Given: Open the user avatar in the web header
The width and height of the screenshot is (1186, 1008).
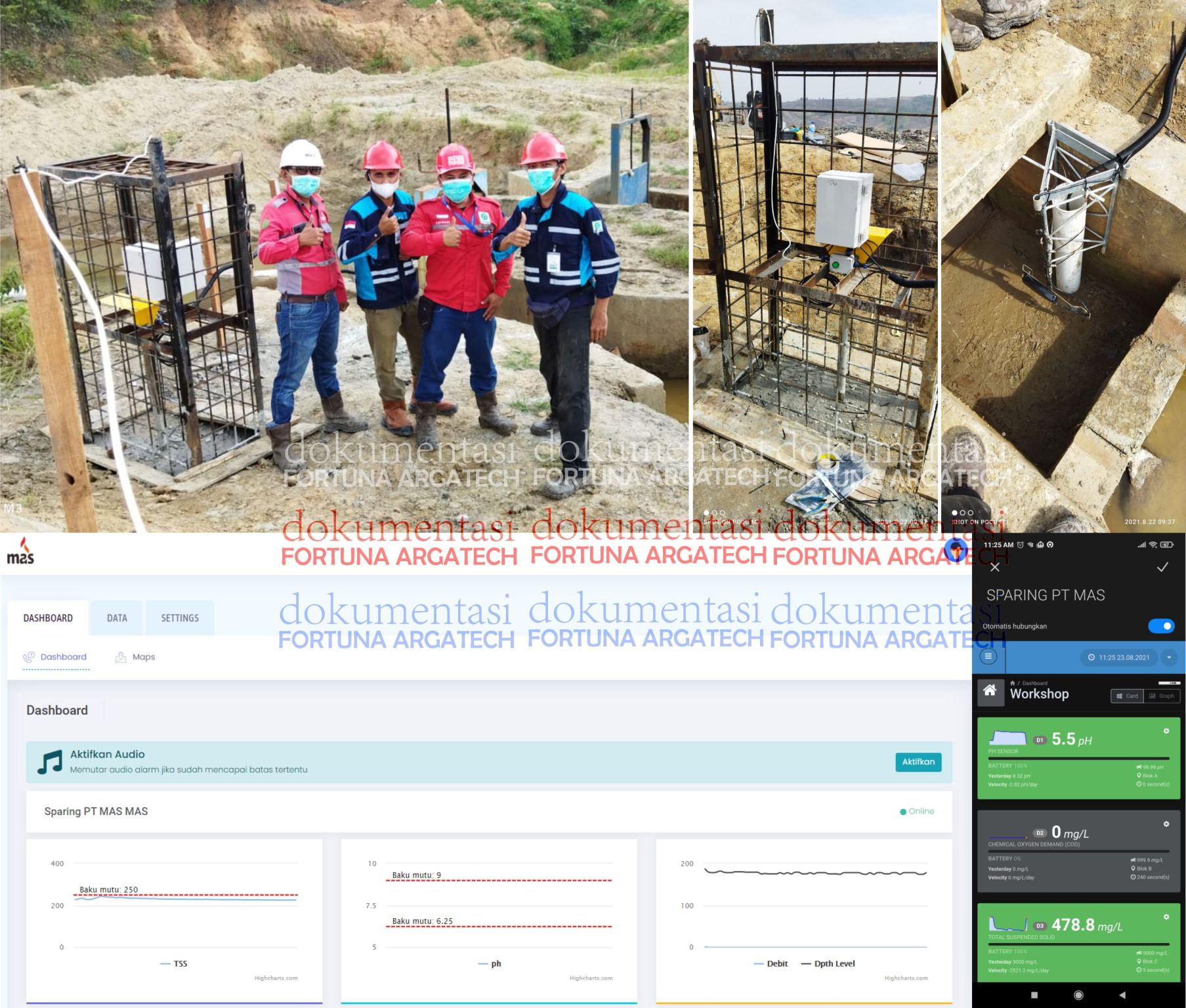Looking at the screenshot, I should coord(956,550).
